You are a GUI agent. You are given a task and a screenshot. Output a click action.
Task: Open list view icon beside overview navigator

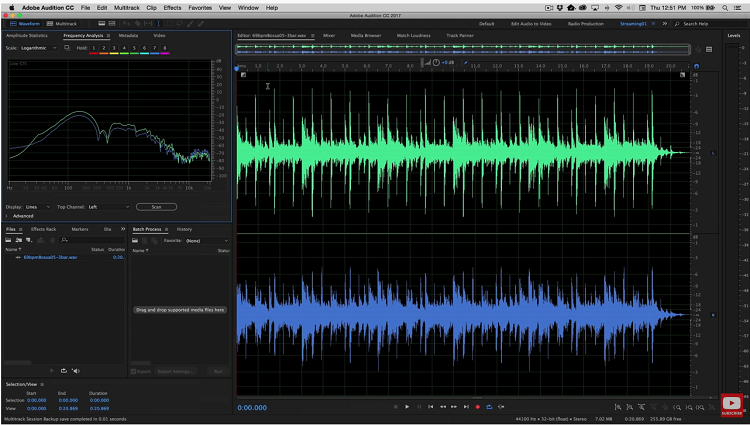(709, 49)
